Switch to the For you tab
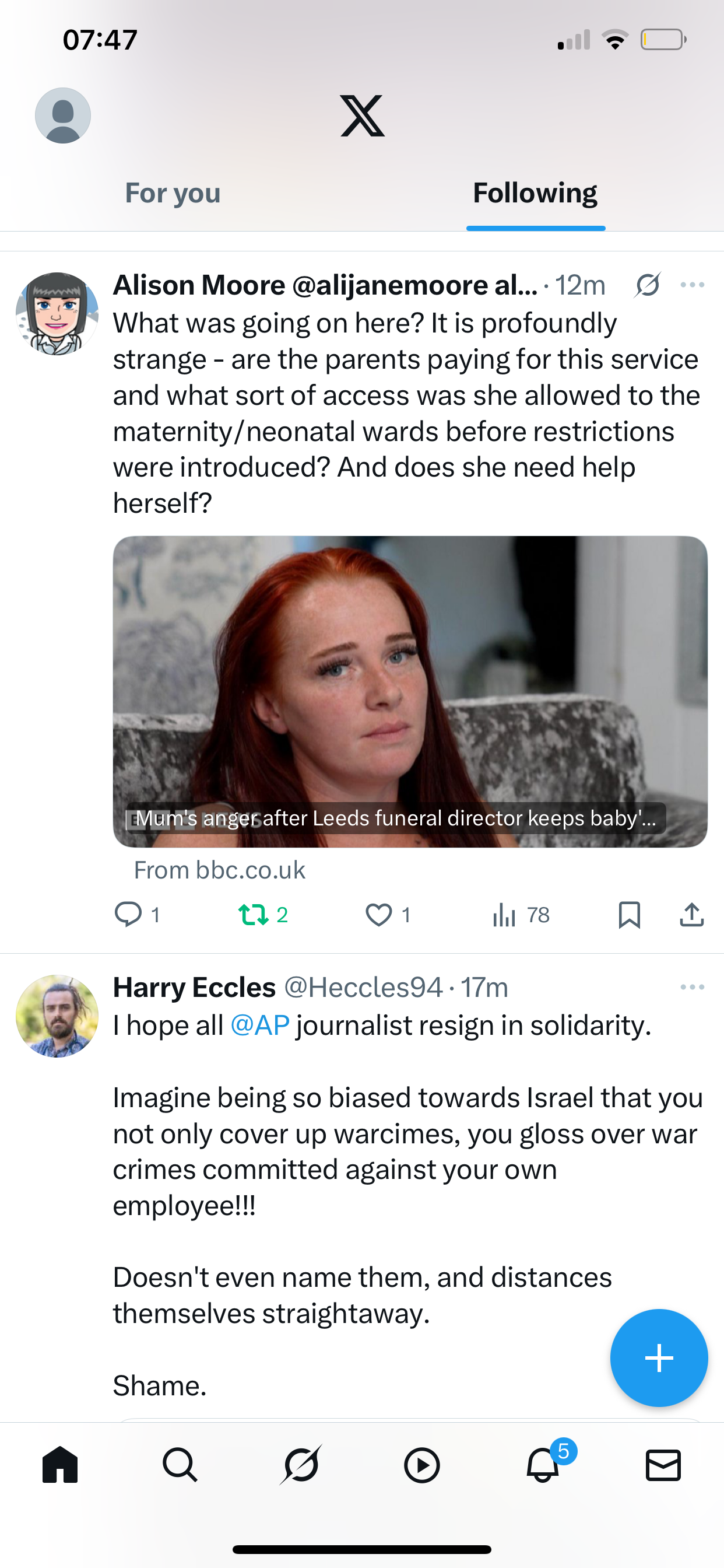The image size is (724, 1568). coord(173,193)
